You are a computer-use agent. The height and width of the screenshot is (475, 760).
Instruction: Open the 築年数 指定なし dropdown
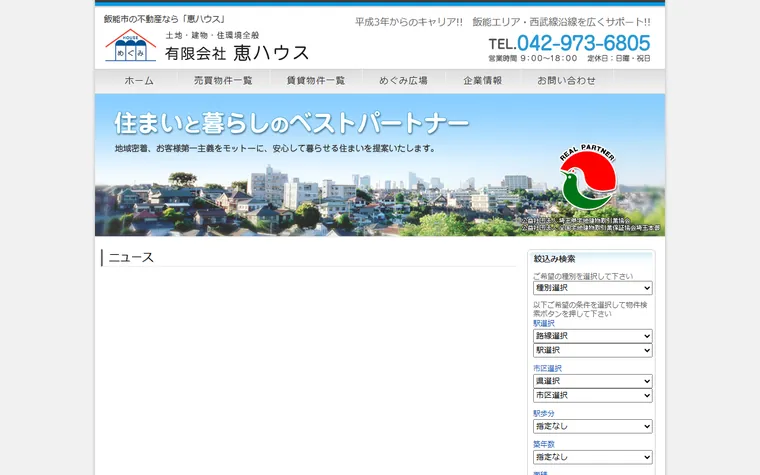point(592,457)
